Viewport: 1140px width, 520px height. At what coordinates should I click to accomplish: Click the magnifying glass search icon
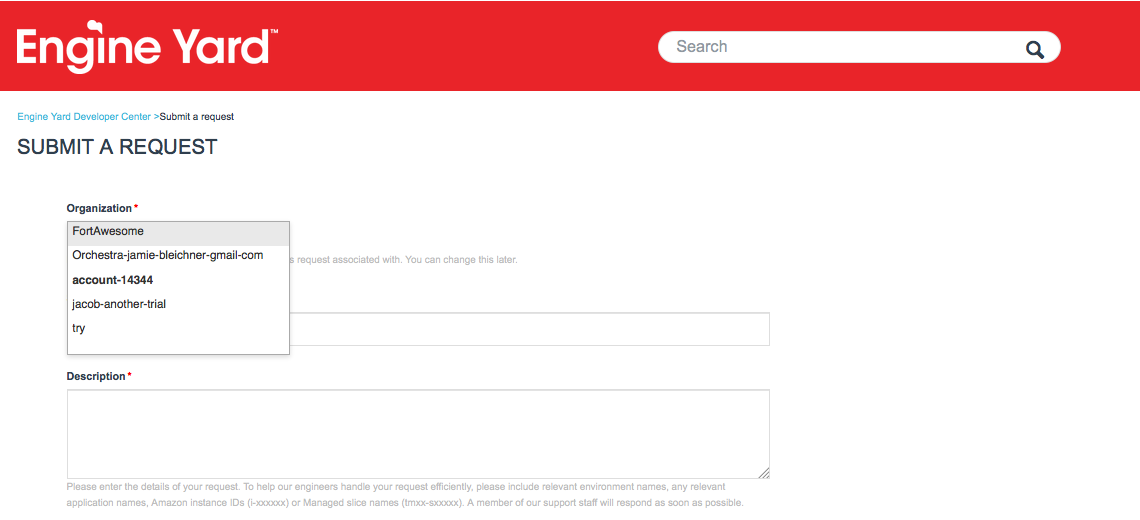pyautogui.click(x=1034, y=49)
